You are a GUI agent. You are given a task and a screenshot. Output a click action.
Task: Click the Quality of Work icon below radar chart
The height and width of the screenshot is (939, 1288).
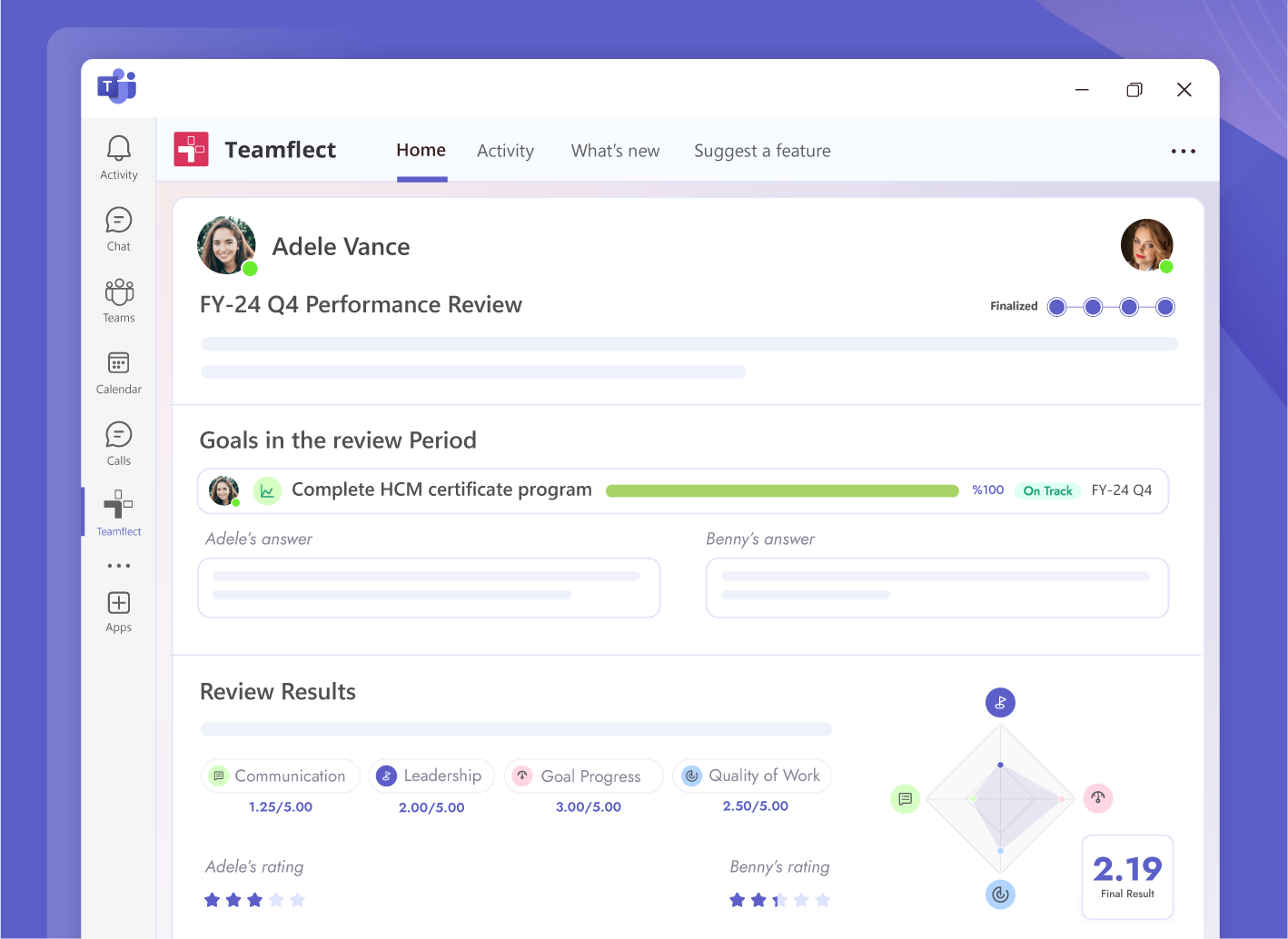point(1000,895)
